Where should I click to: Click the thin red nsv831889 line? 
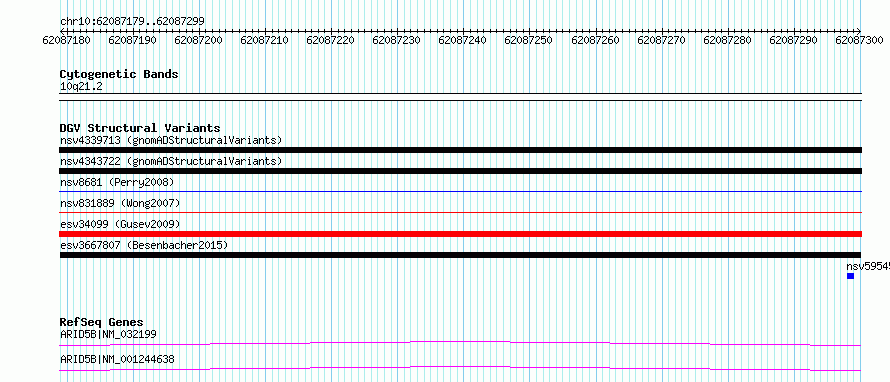tap(460, 213)
